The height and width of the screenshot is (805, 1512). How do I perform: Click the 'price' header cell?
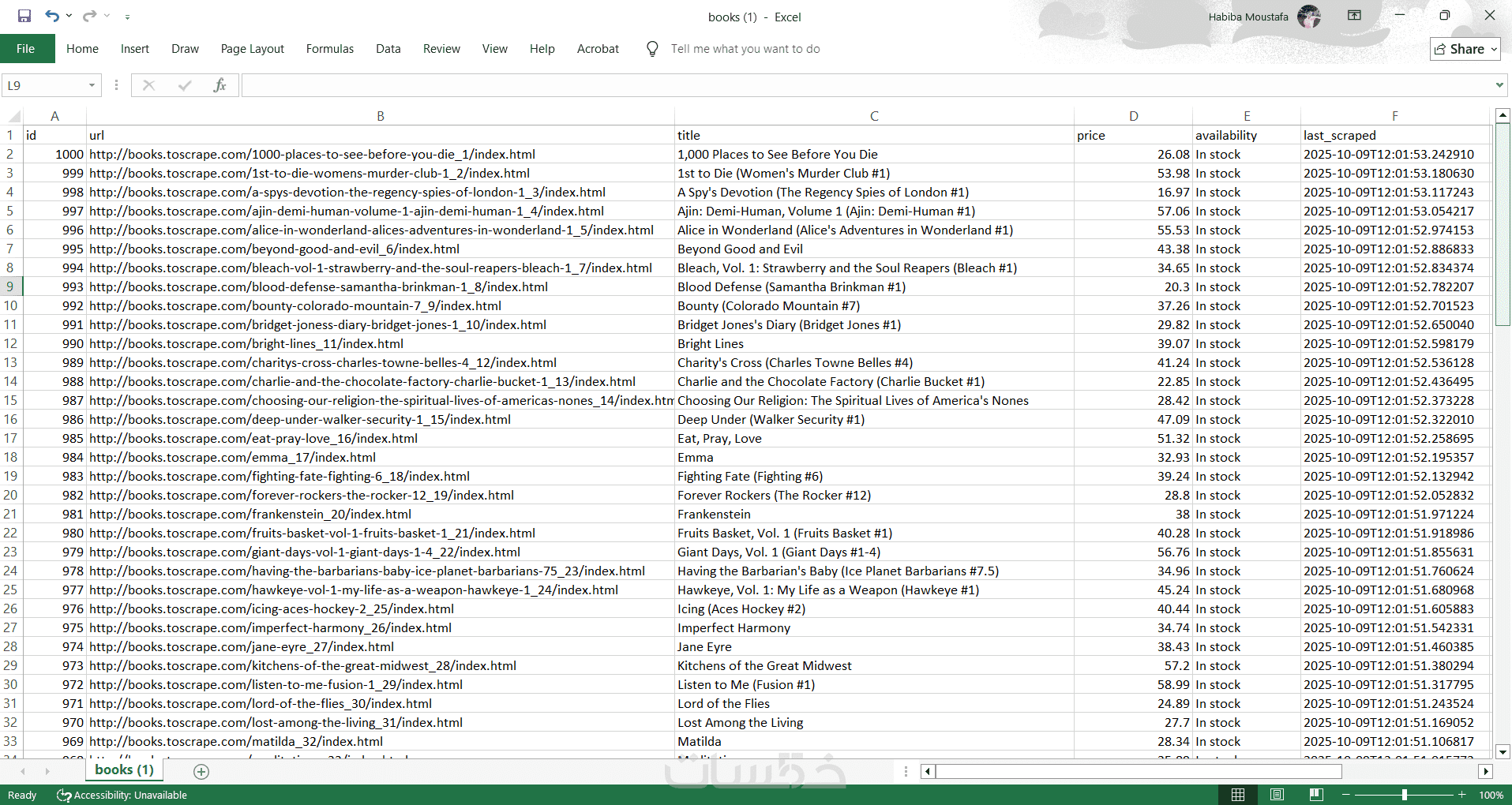1133,135
